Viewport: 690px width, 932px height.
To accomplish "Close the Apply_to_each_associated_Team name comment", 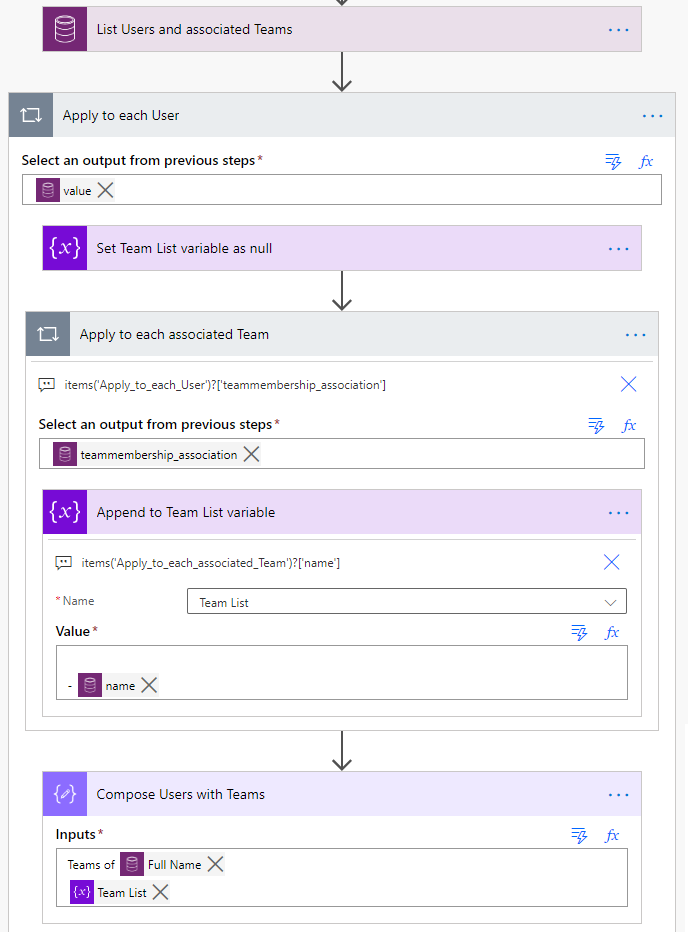I will 612,562.
